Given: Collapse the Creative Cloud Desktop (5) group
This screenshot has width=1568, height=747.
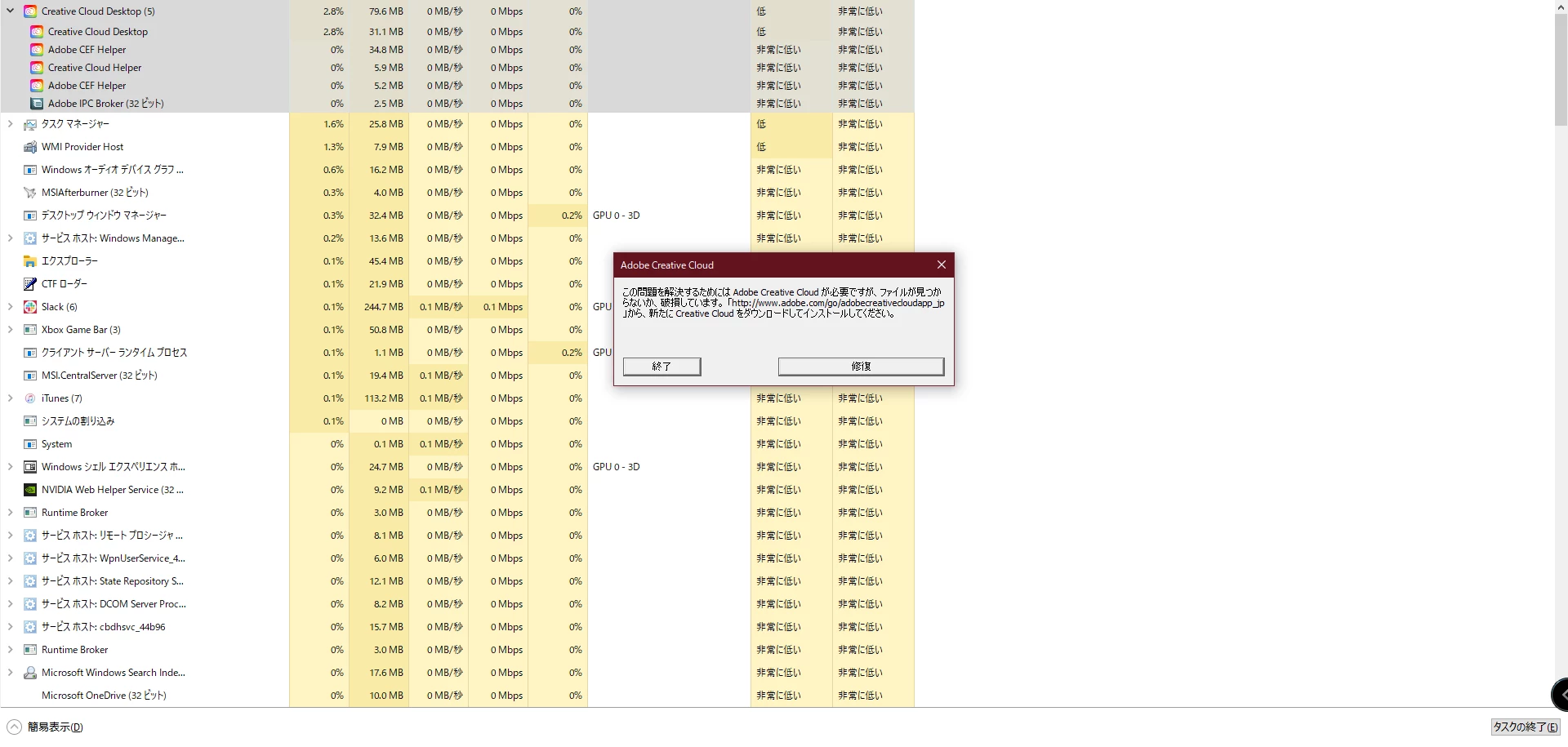Looking at the screenshot, I should coord(10,11).
